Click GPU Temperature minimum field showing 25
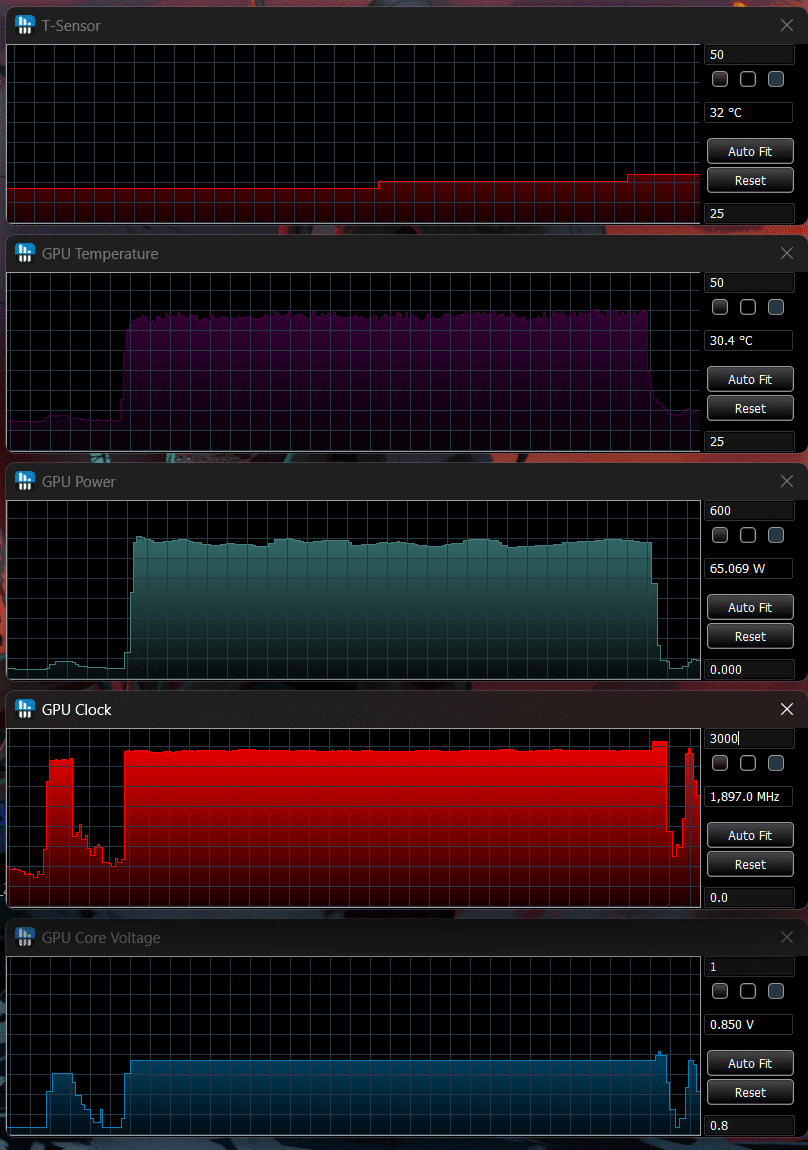The height and width of the screenshot is (1150, 808). [749, 442]
